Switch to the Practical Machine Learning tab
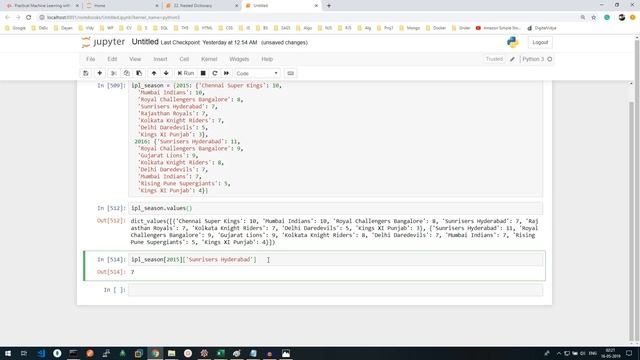Screen dimensions: 640x360 pyautogui.click(x=42, y=6)
